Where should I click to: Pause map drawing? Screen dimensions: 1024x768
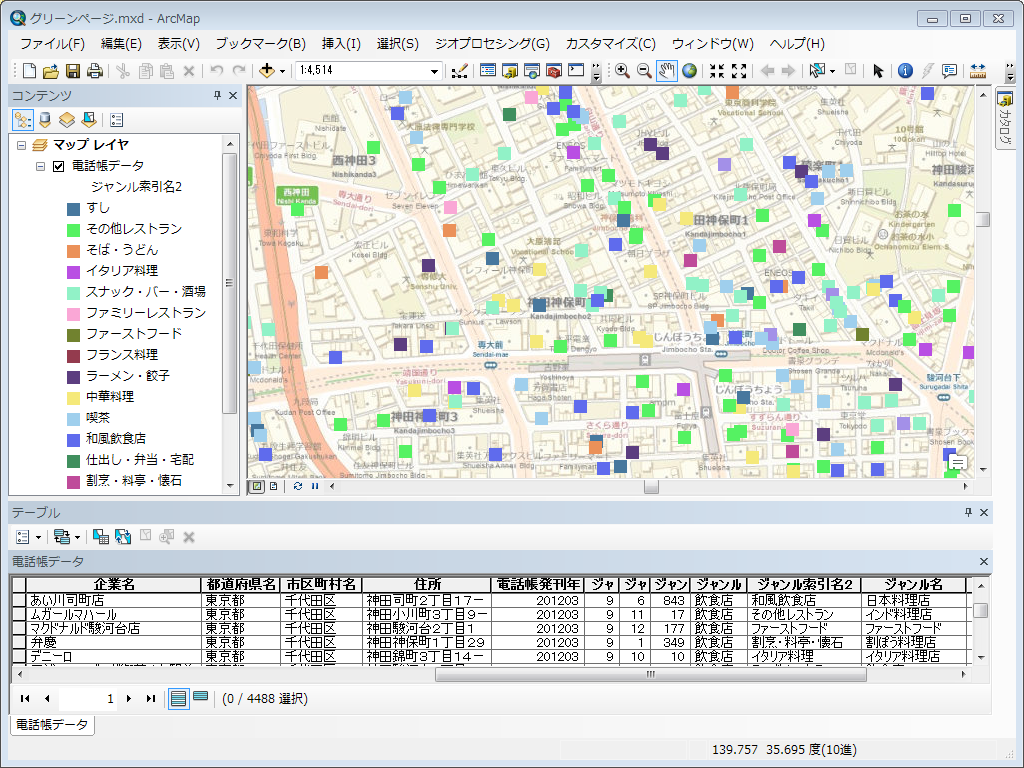point(315,487)
